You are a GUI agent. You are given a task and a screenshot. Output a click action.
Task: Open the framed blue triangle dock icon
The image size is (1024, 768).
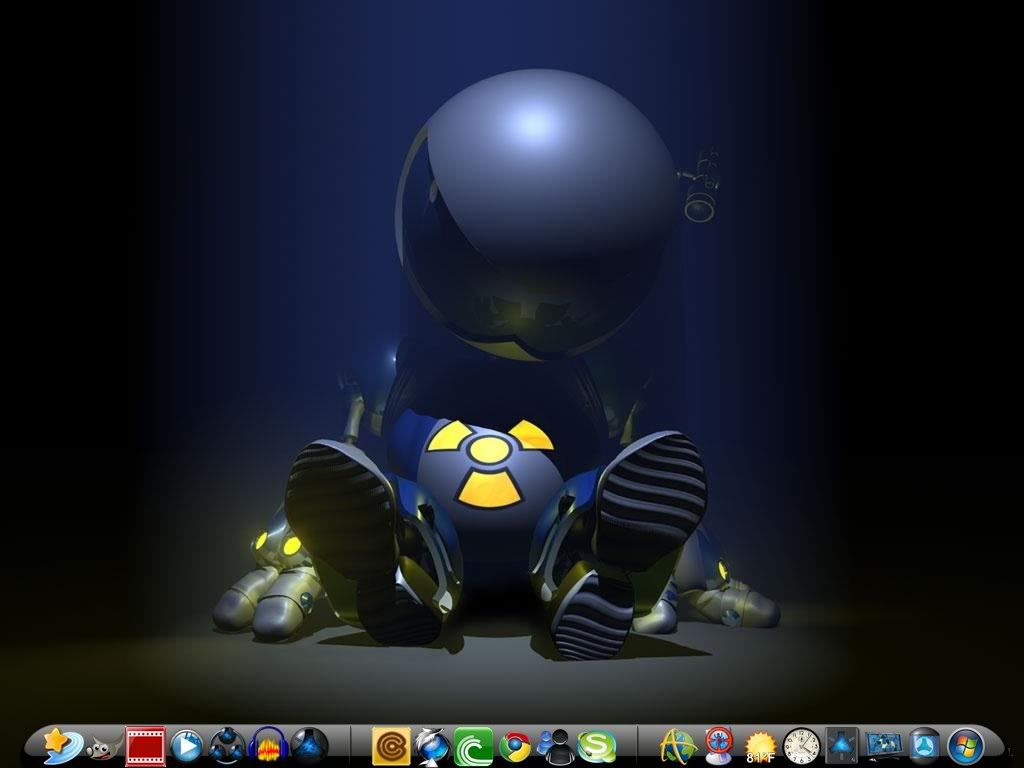click(842, 746)
